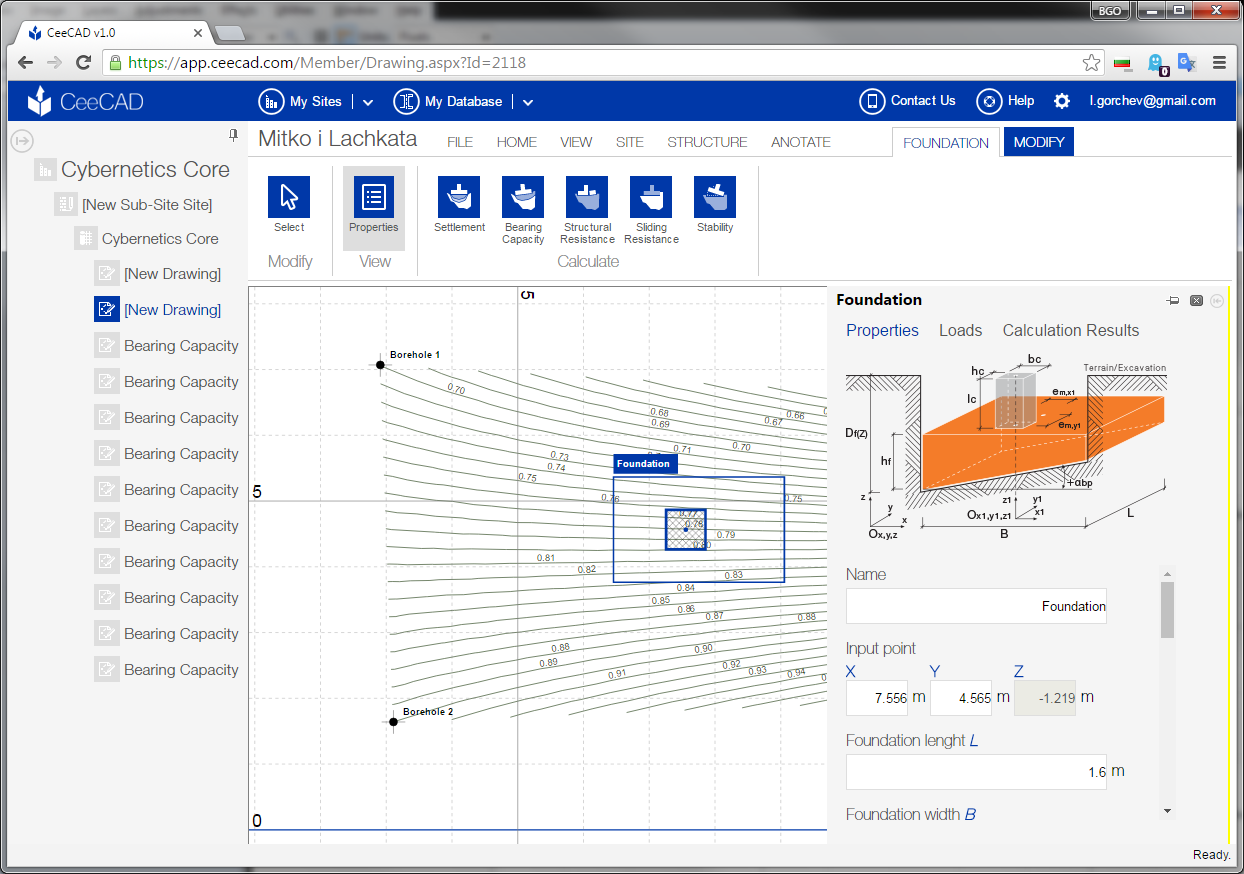
Task: Run the Settlement calculation
Action: pos(459,205)
